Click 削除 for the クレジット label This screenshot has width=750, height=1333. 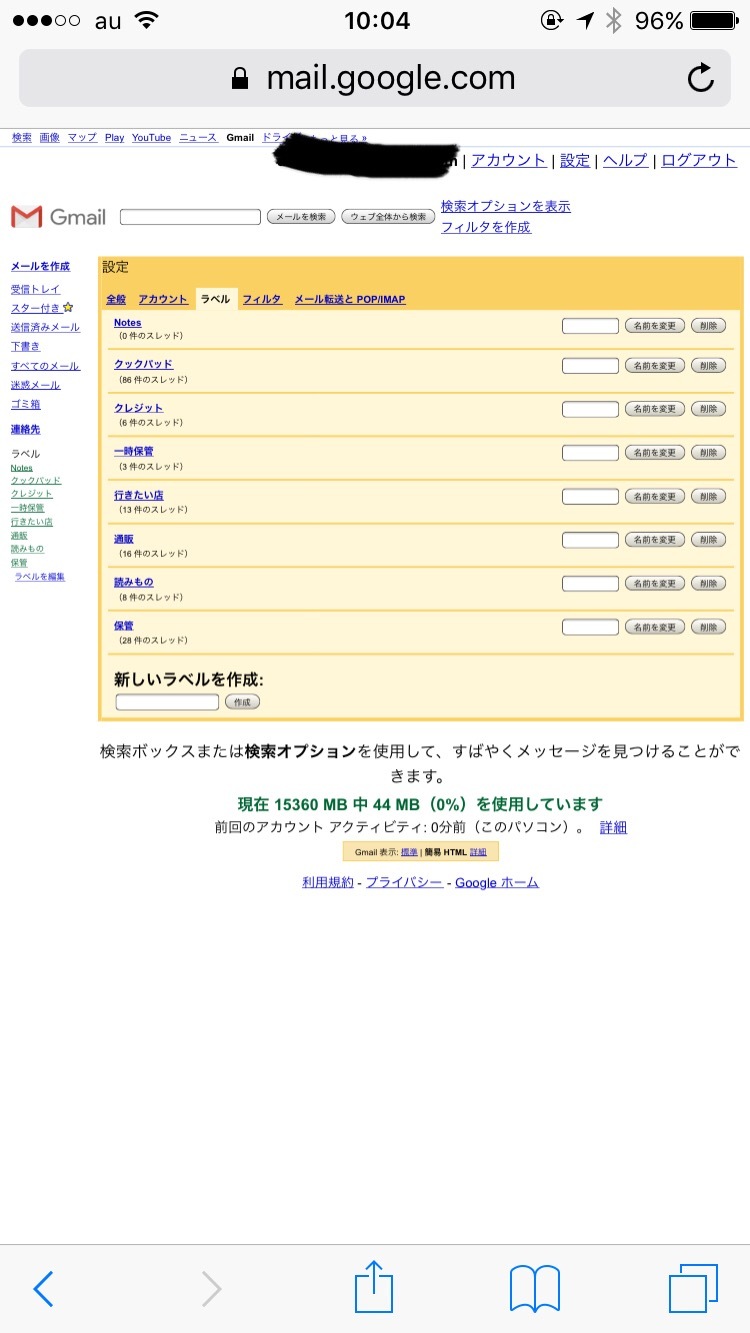click(708, 409)
